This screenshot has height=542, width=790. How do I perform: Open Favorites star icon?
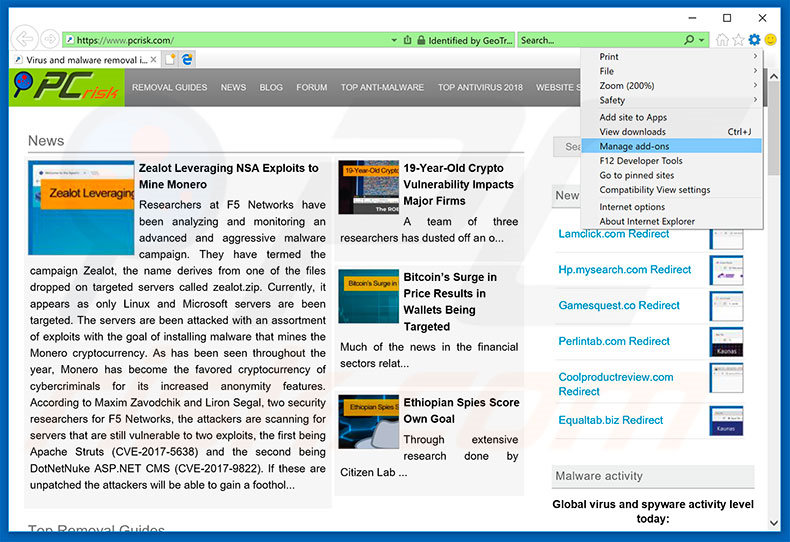click(738, 39)
